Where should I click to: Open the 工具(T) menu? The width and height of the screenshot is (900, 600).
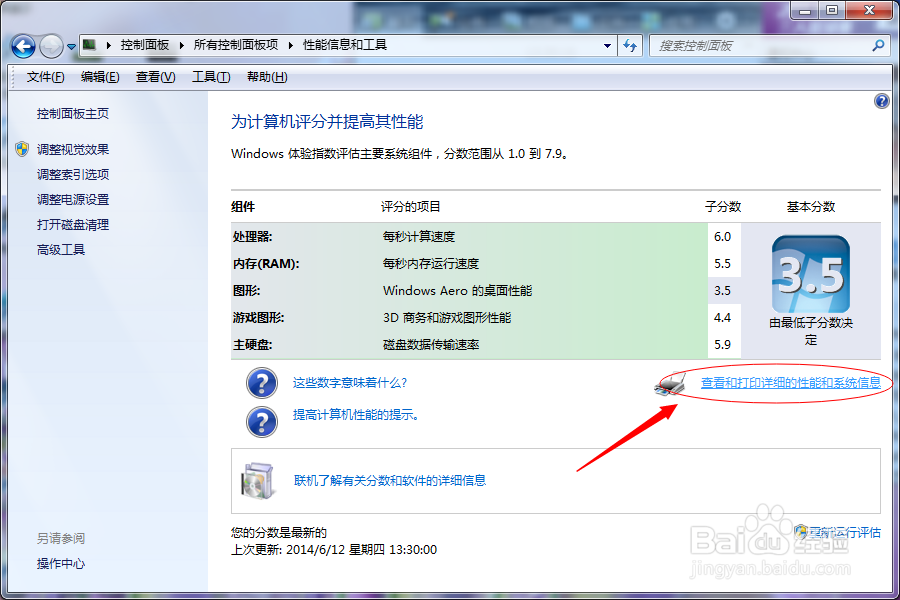pyautogui.click(x=210, y=77)
